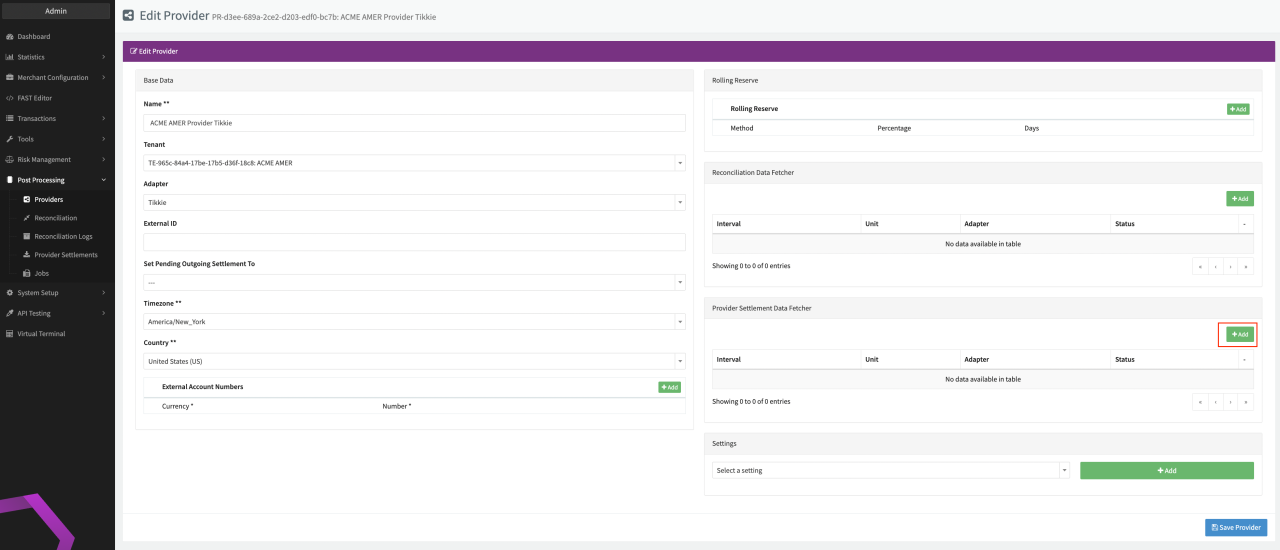The width and height of the screenshot is (1280, 550).
Task: Click the FAST Editor code icon
Action: click(10, 98)
